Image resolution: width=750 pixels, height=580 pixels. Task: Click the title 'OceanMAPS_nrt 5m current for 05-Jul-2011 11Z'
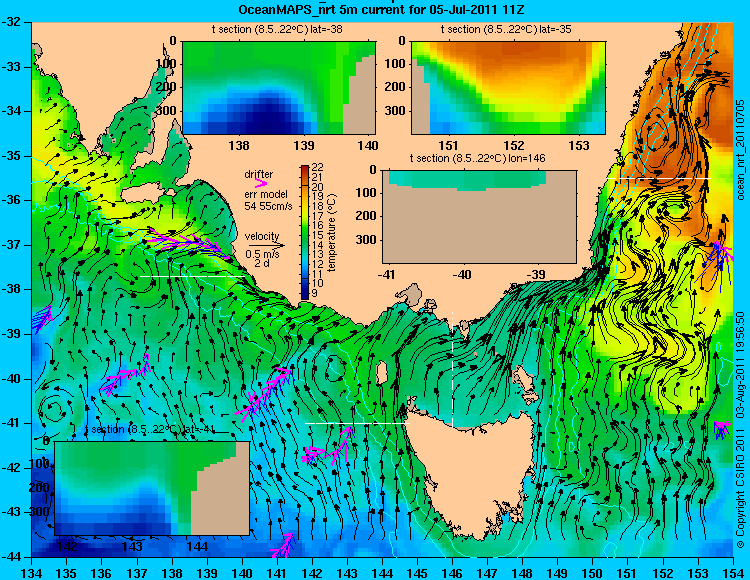(381, 10)
